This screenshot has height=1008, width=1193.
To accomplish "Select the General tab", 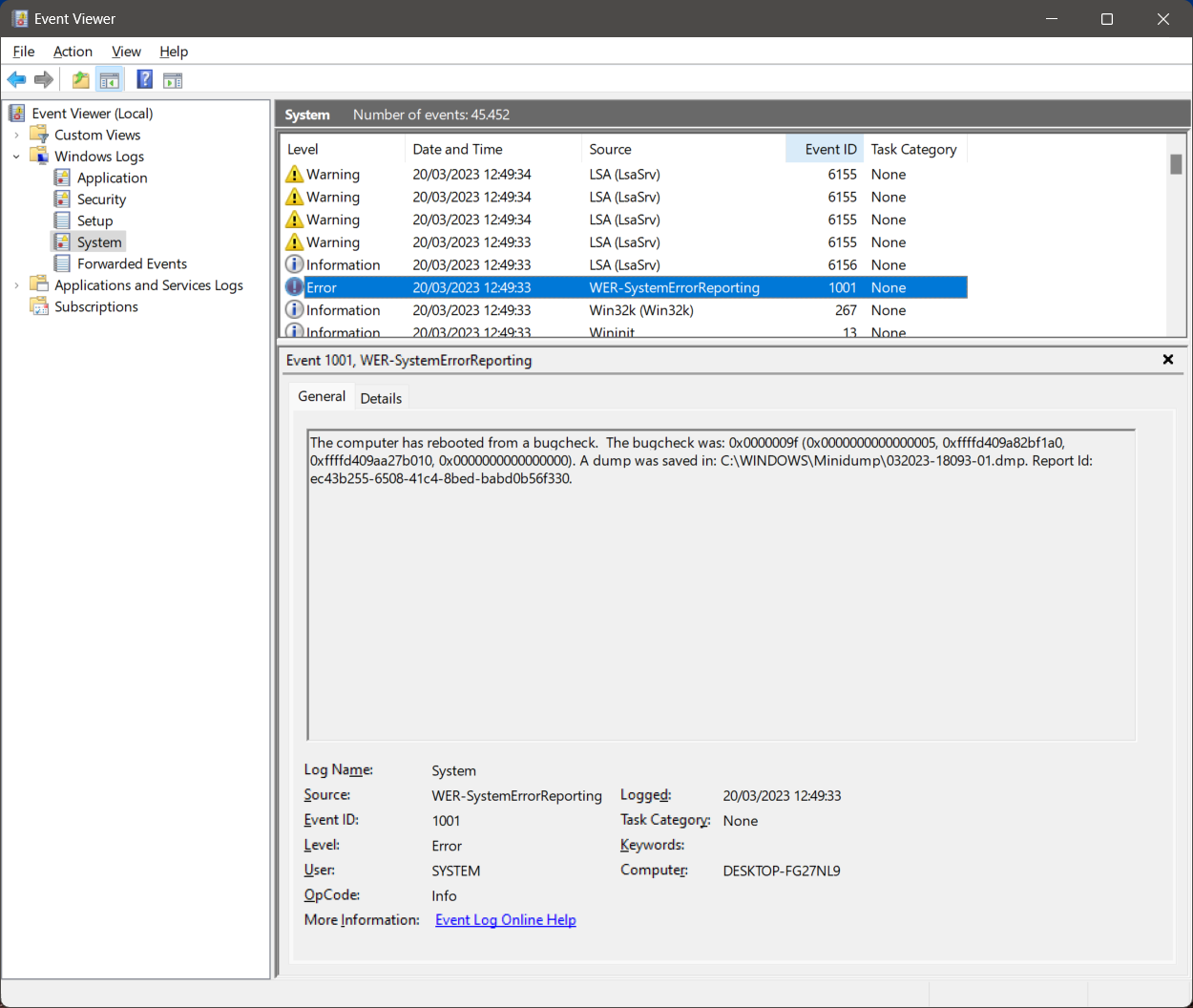I will (x=322, y=396).
